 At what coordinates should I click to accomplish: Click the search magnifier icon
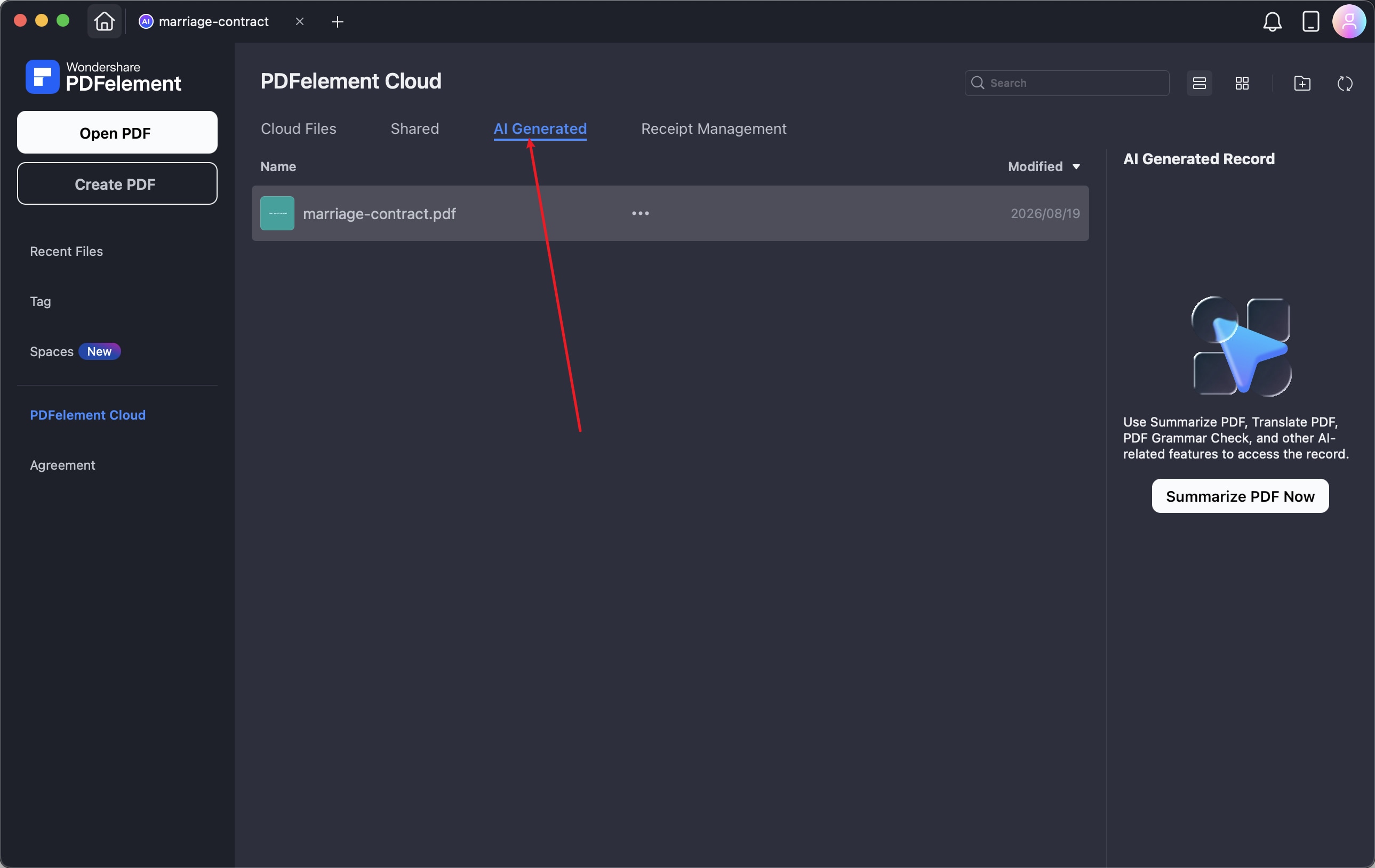point(977,83)
